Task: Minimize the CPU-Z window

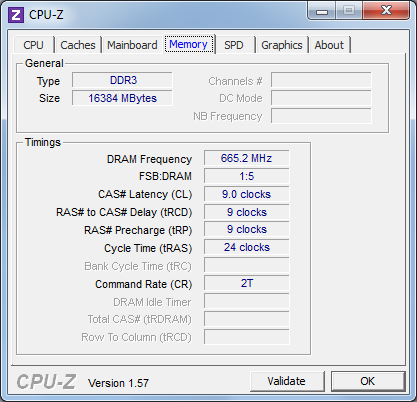Action: (x=322, y=11)
